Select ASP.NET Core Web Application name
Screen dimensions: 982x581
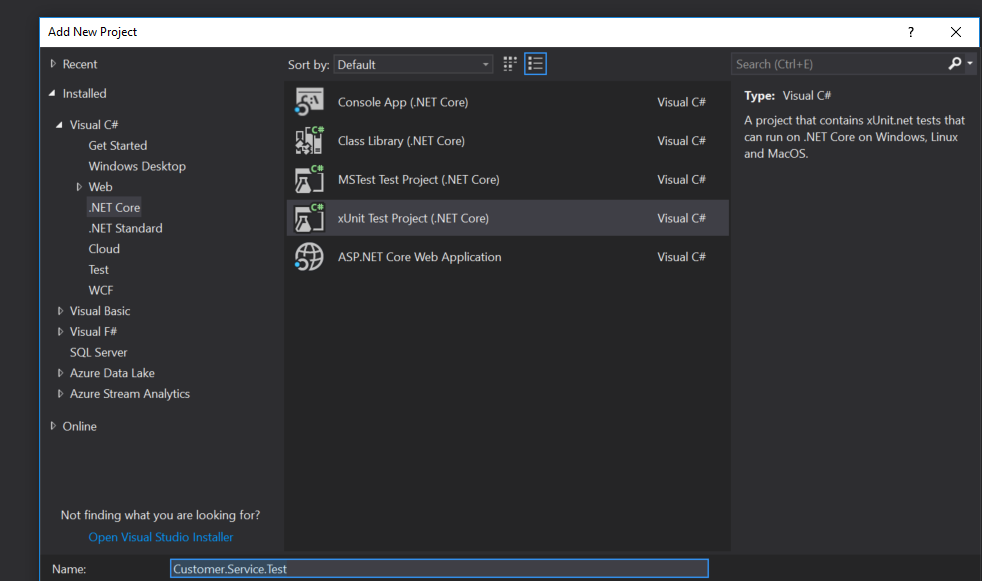pos(420,257)
